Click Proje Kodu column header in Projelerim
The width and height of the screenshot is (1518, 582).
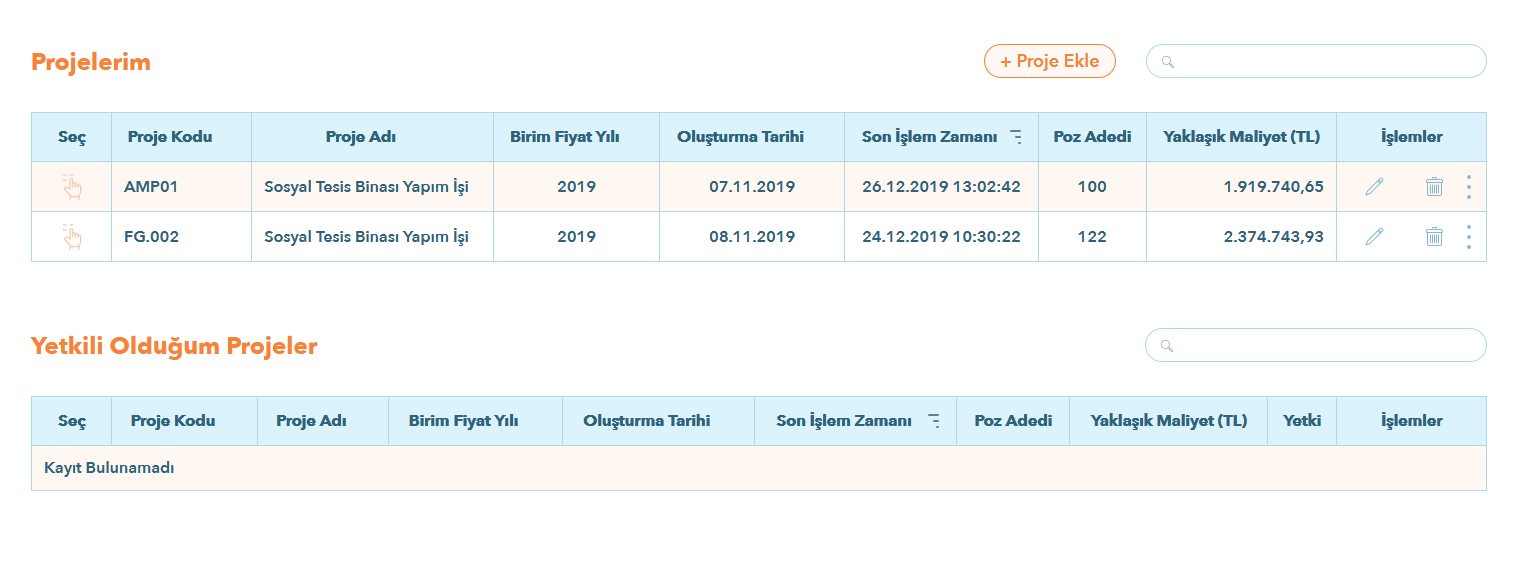click(x=170, y=137)
